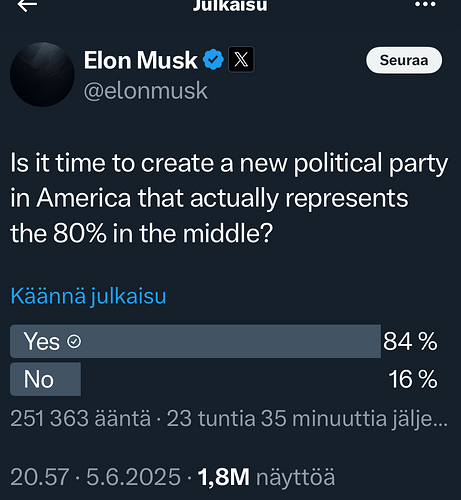
Task: Click the selected-vote checkmark next to Yes
Action: [74, 342]
